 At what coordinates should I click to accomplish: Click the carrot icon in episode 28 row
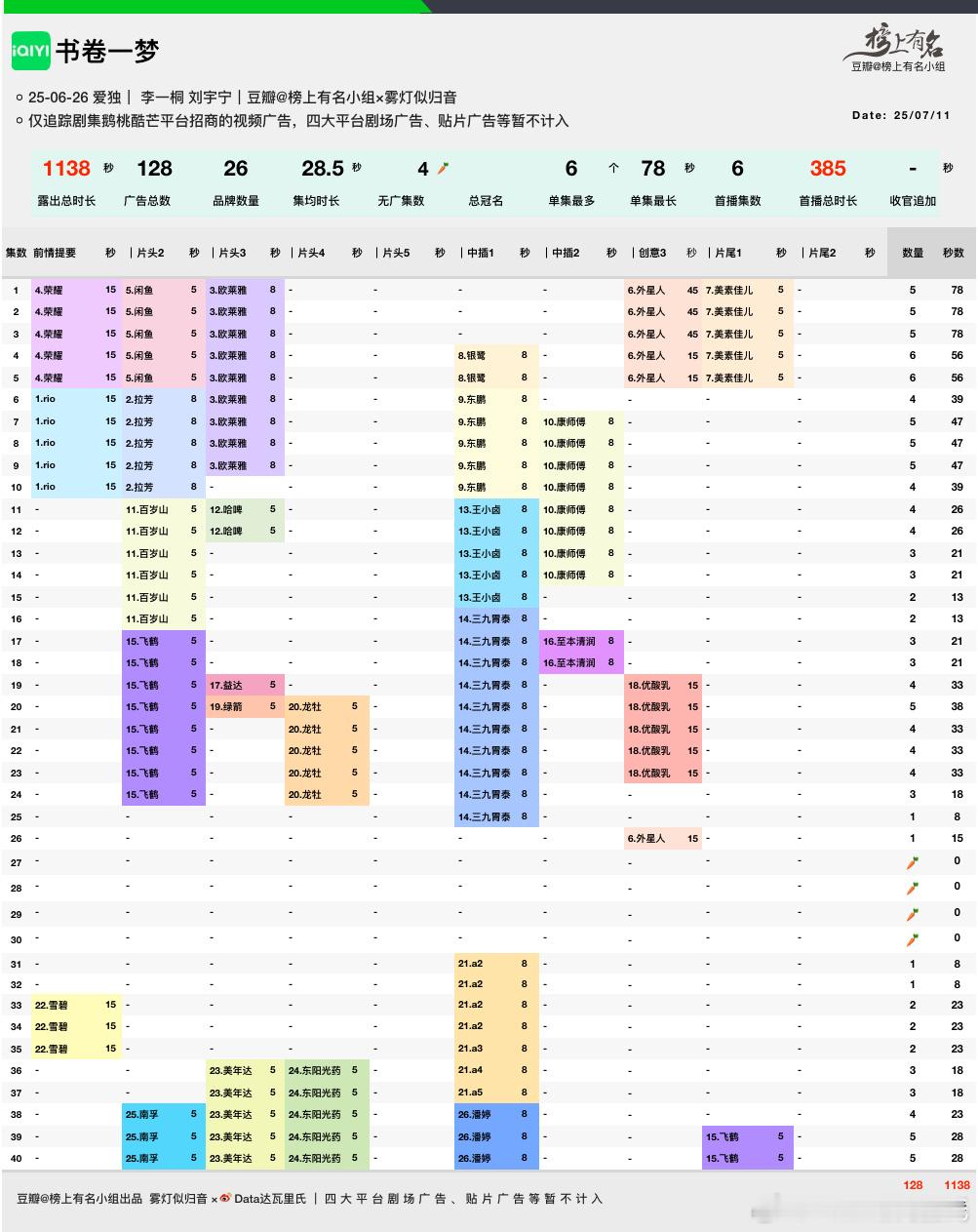913,888
